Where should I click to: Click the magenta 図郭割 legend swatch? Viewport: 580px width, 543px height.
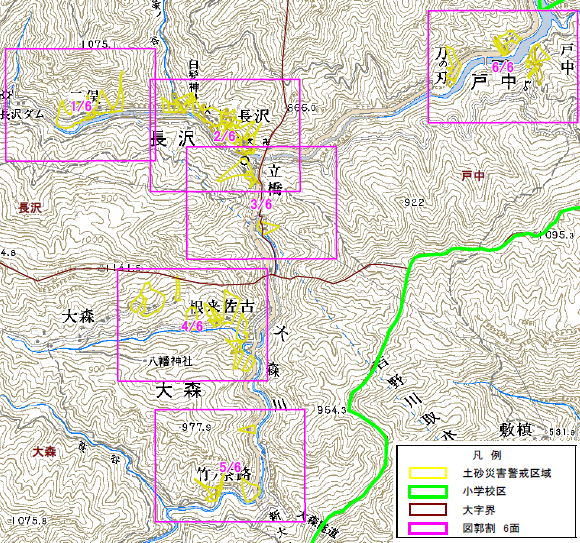pos(428,528)
